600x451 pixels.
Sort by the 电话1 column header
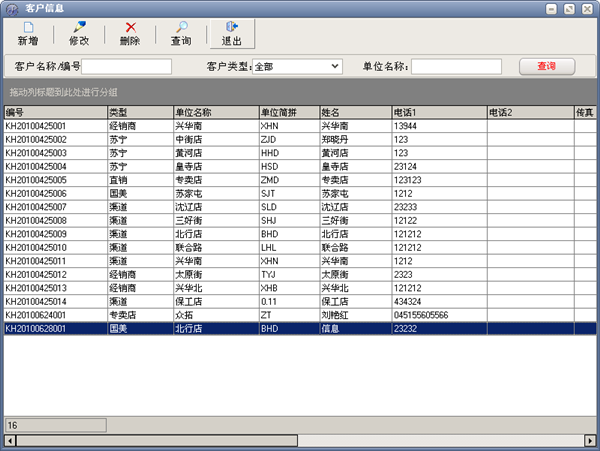tap(438, 113)
